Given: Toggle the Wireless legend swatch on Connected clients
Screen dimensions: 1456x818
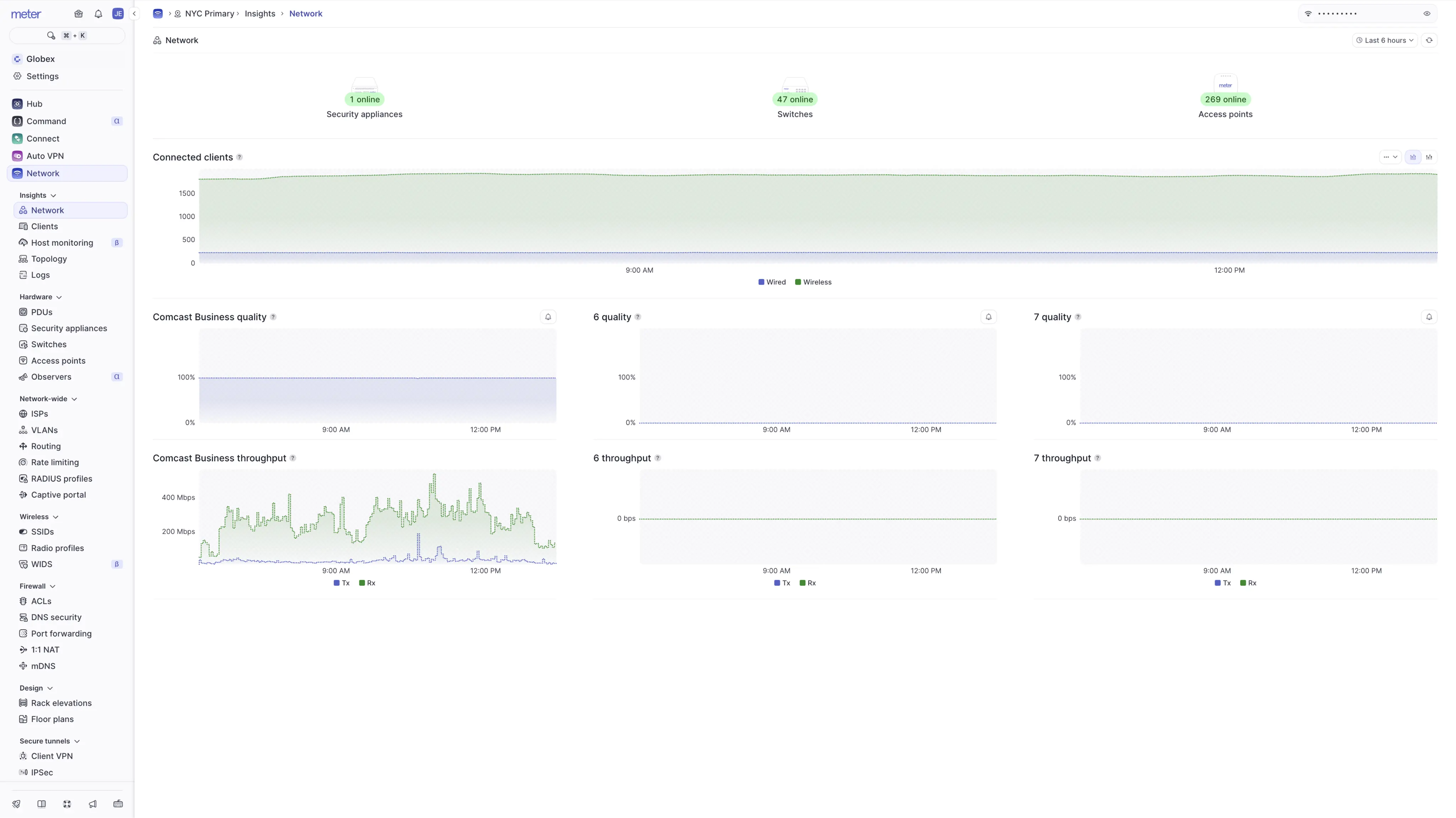Looking at the screenshot, I should coord(798,282).
